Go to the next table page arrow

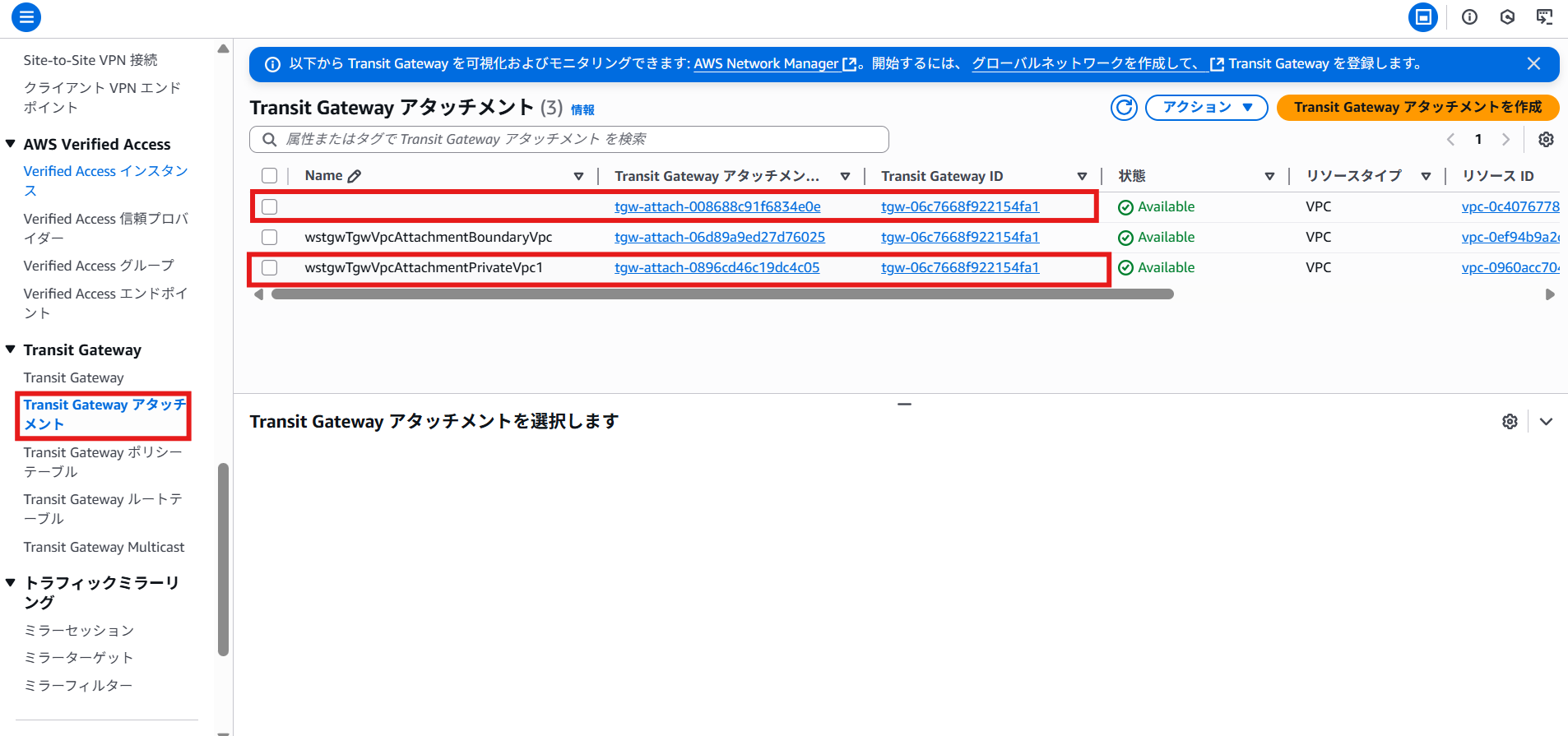(1505, 140)
